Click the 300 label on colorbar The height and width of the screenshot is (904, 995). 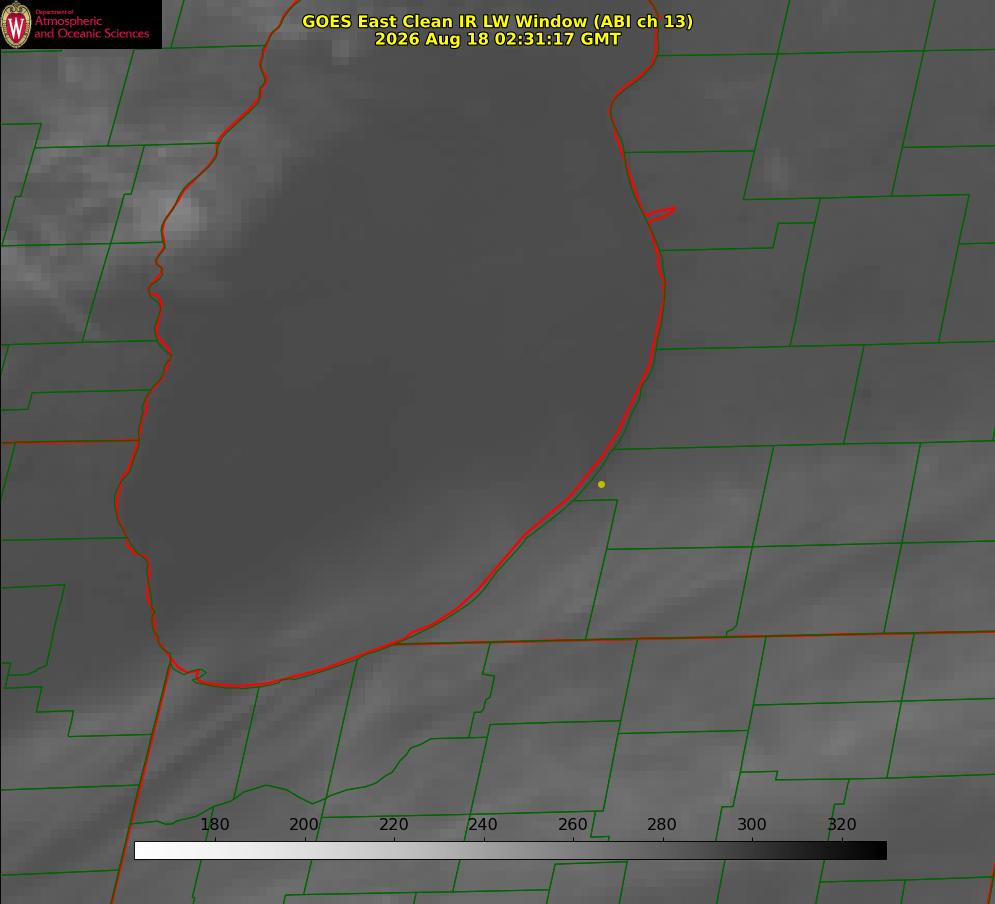pyautogui.click(x=752, y=824)
